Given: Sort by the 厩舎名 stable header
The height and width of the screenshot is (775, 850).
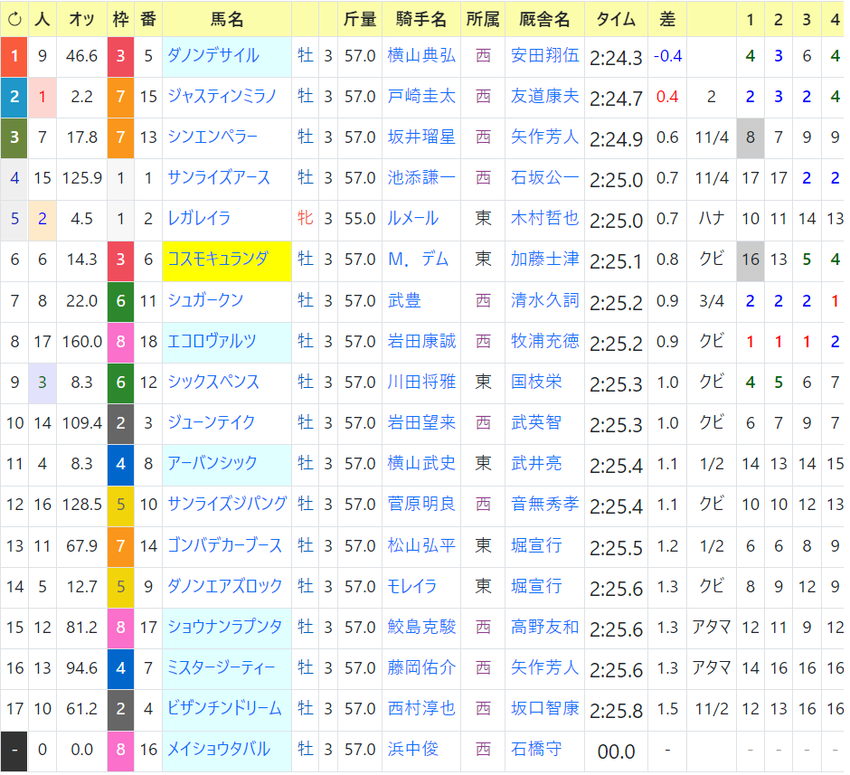Looking at the screenshot, I should pos(544,20).
